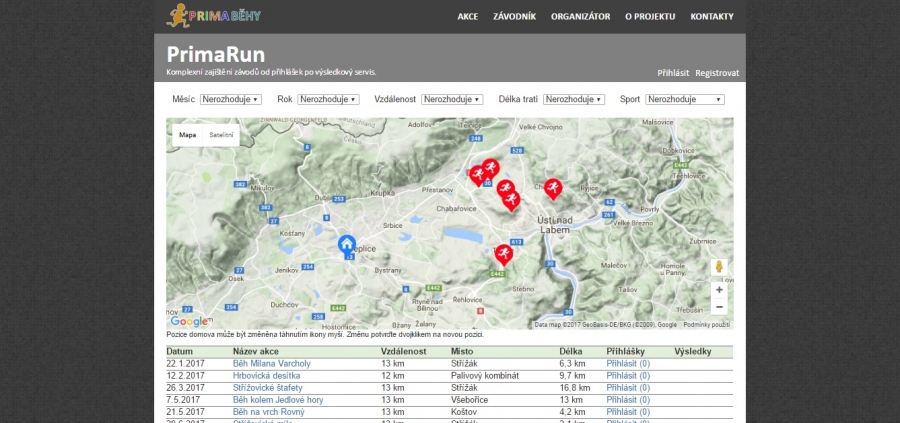Open the Běh kolem Jedlové hory event
900x423 pixels.
coord(278,399)
